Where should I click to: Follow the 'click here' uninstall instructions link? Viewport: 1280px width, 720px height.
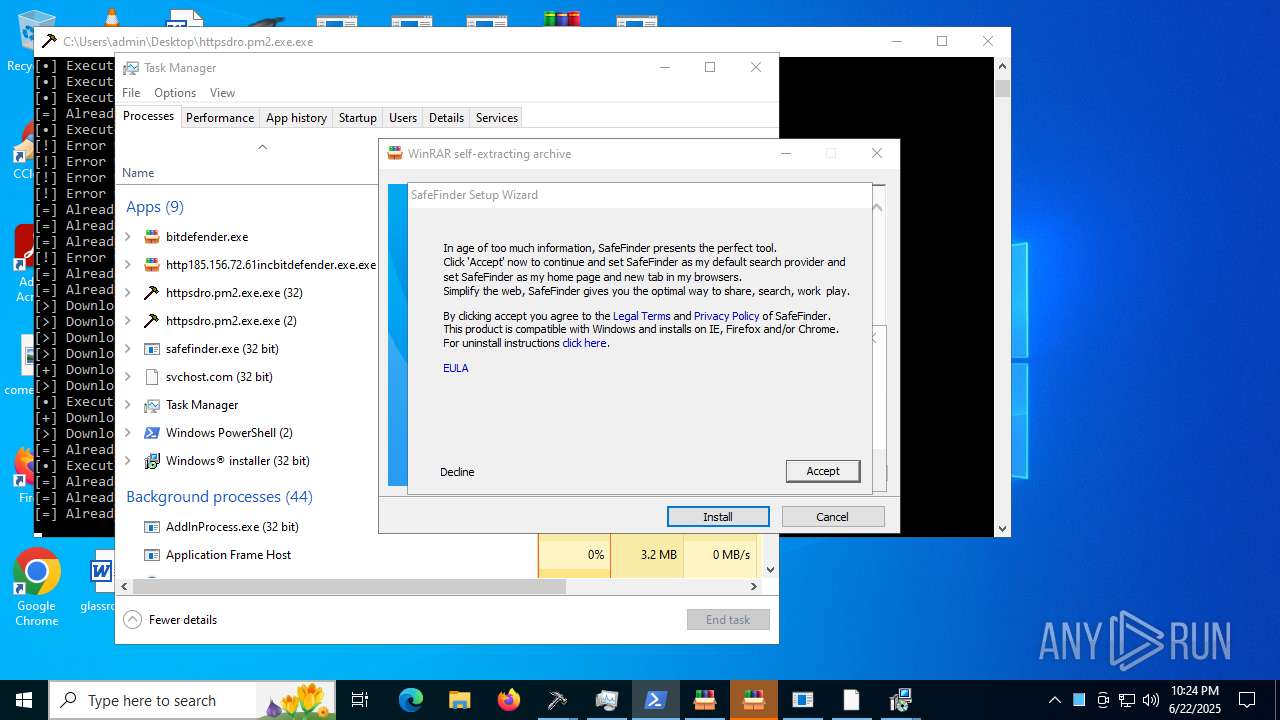(584, 343)
